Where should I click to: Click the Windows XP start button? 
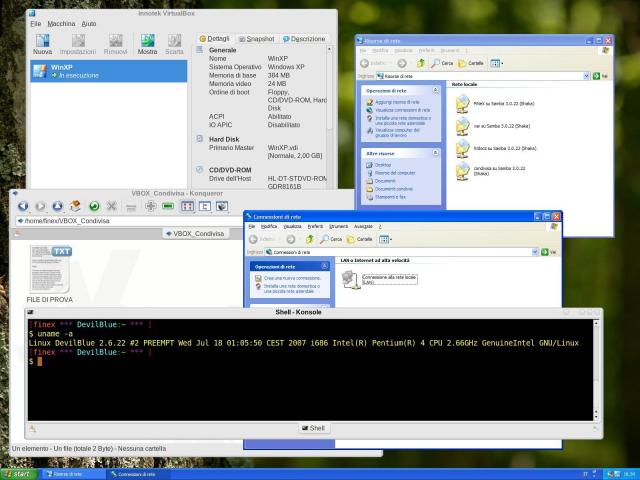point(19,474)
